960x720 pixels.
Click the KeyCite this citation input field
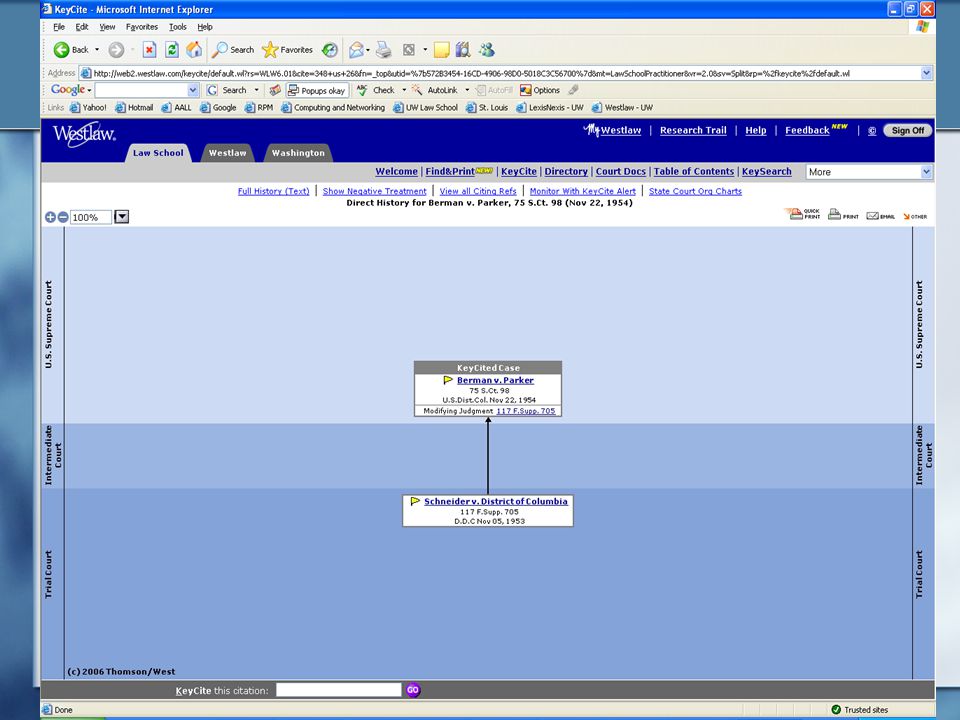[x=339, y=690]
